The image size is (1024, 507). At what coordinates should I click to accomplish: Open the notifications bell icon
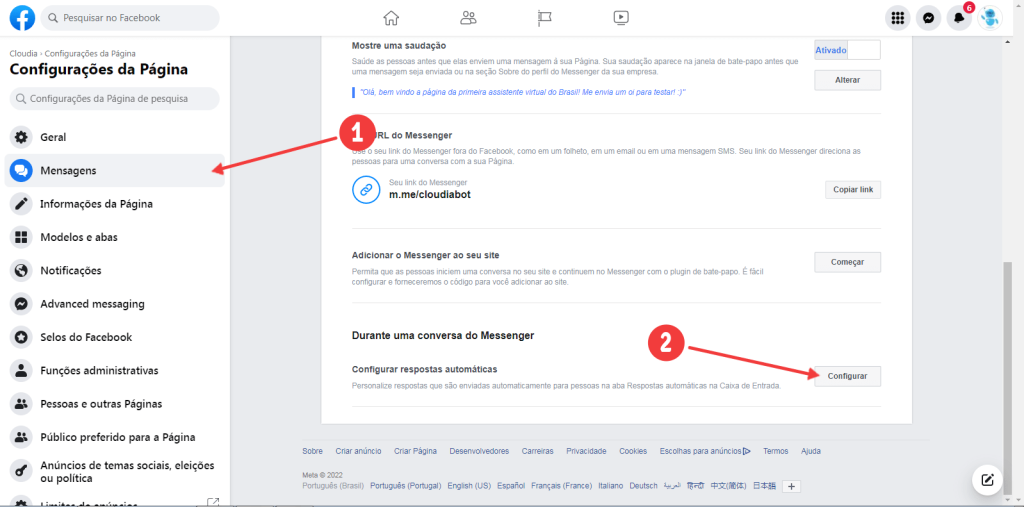[x=959, y=18]
